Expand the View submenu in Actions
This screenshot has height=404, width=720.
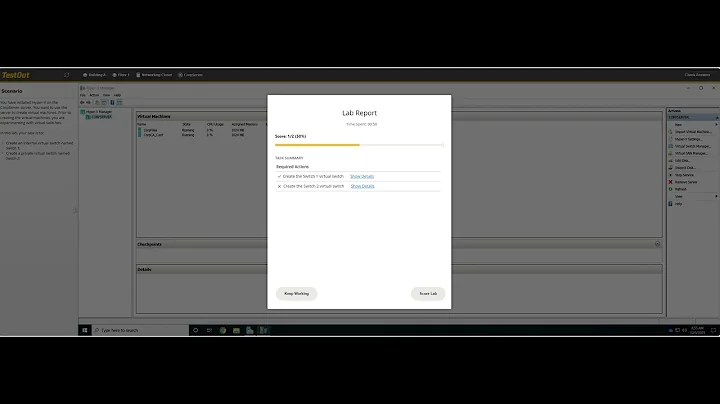click(716, 196)
